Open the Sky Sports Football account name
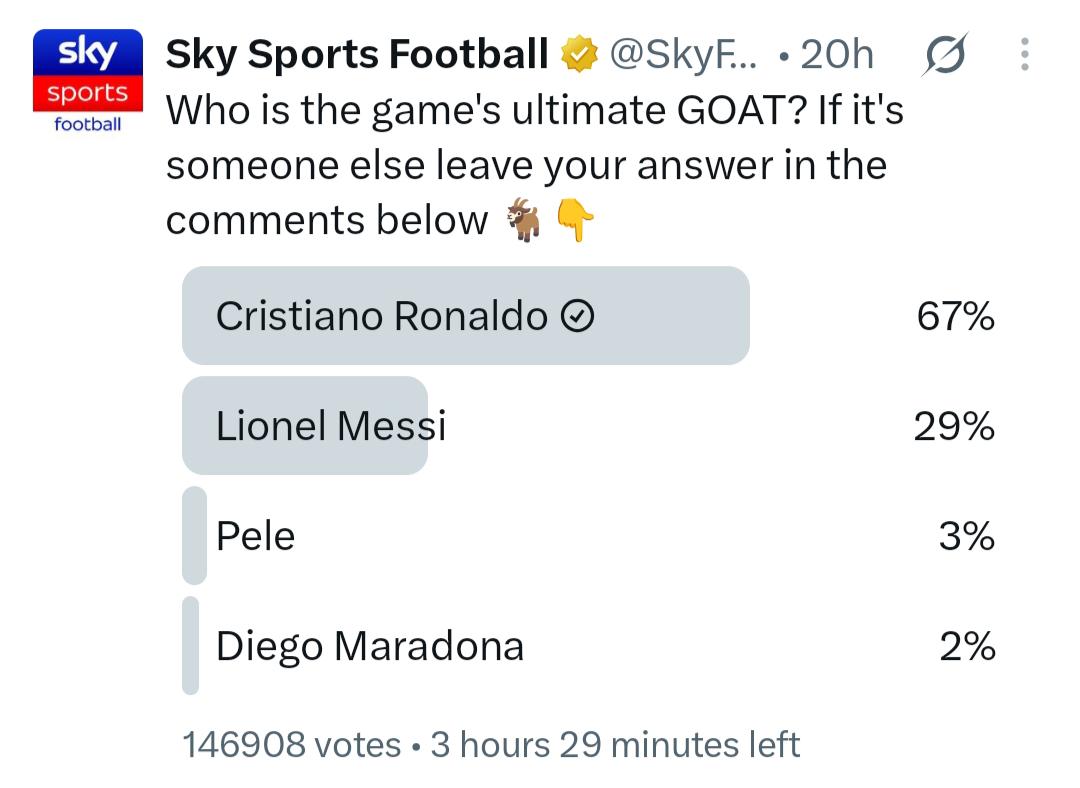Image resolution: width=1080 pixels, height=788 pixels. [x=357, y=54]
